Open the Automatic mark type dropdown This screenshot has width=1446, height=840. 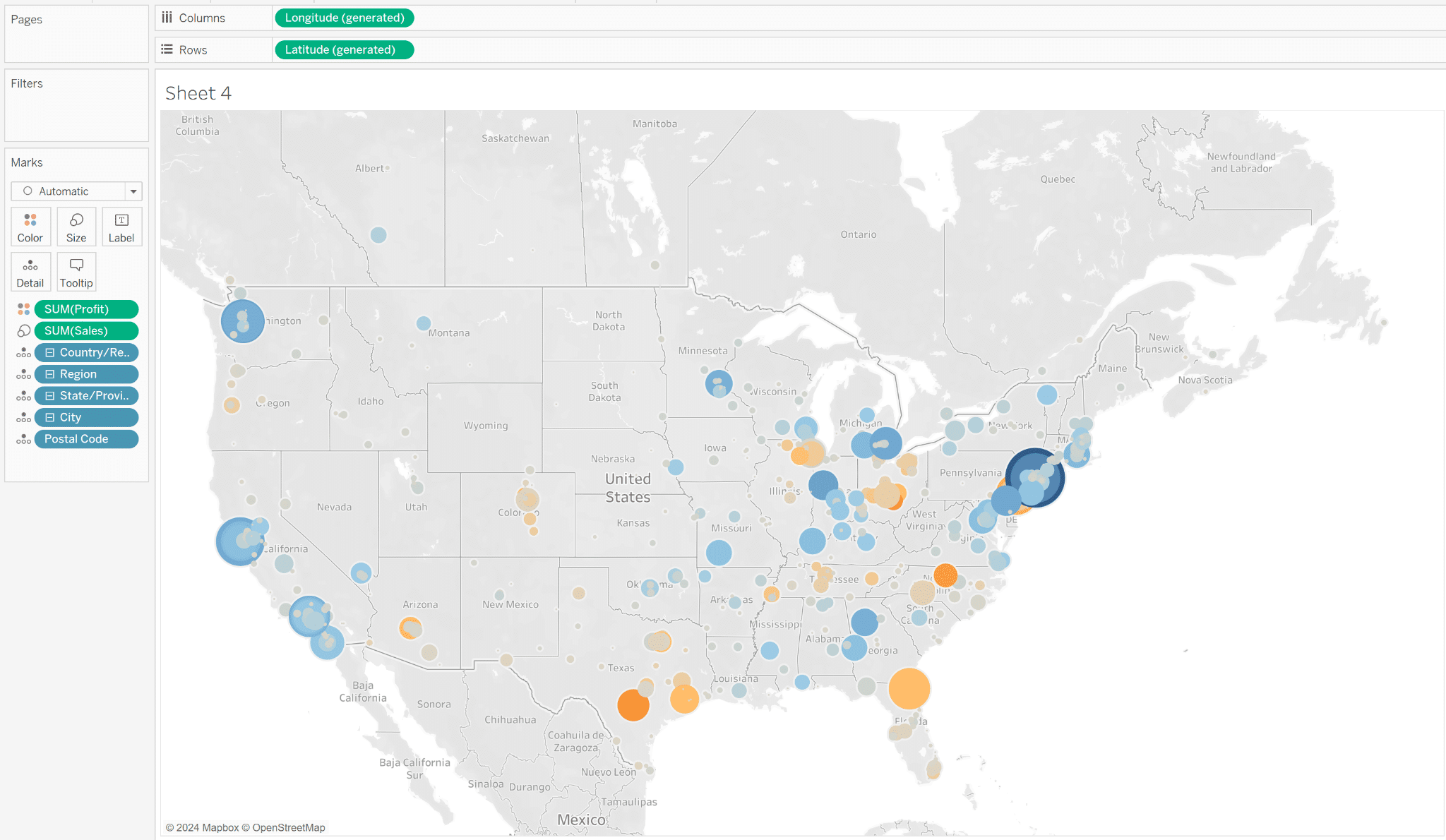coord(133,191)
